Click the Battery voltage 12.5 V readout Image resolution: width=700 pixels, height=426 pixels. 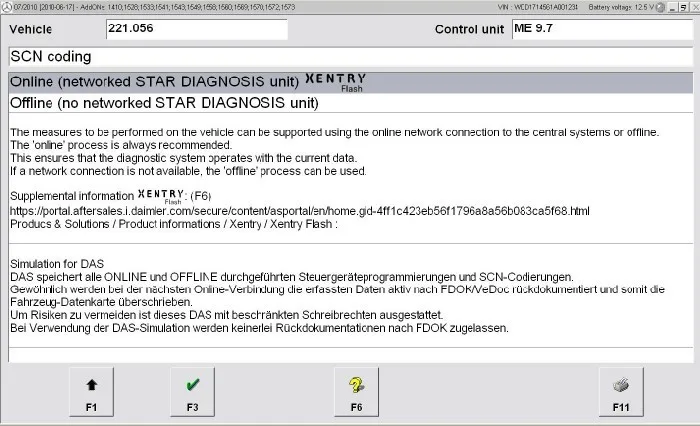tap(621, 7)
